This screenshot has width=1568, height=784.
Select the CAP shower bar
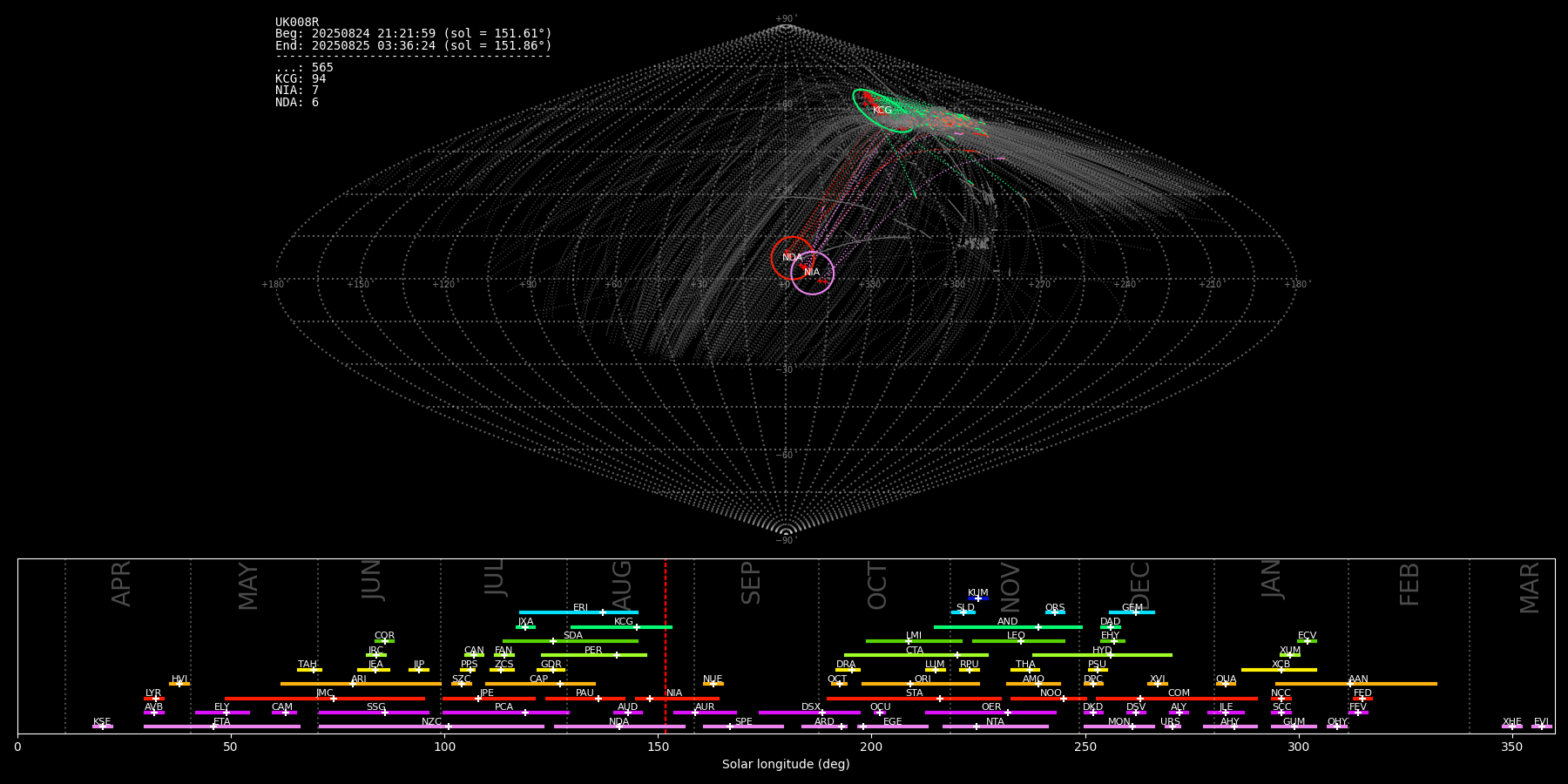[x=540, y=684]
